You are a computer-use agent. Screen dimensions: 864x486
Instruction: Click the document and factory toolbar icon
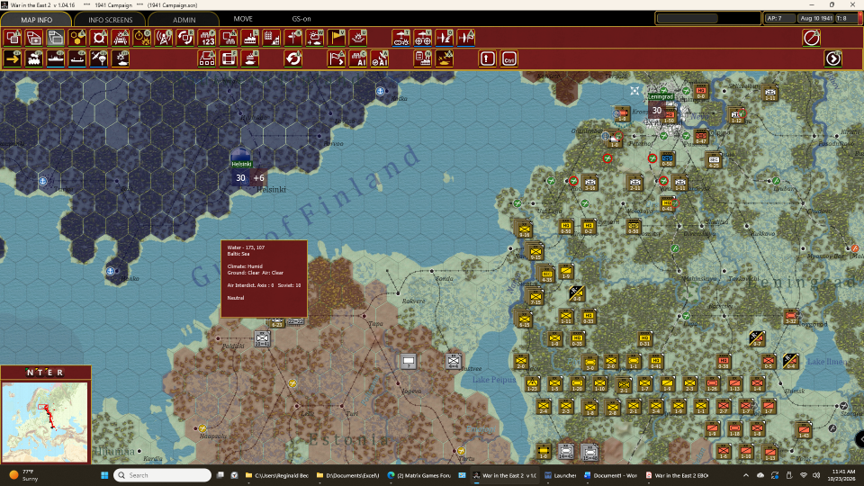tap(423, 58)
